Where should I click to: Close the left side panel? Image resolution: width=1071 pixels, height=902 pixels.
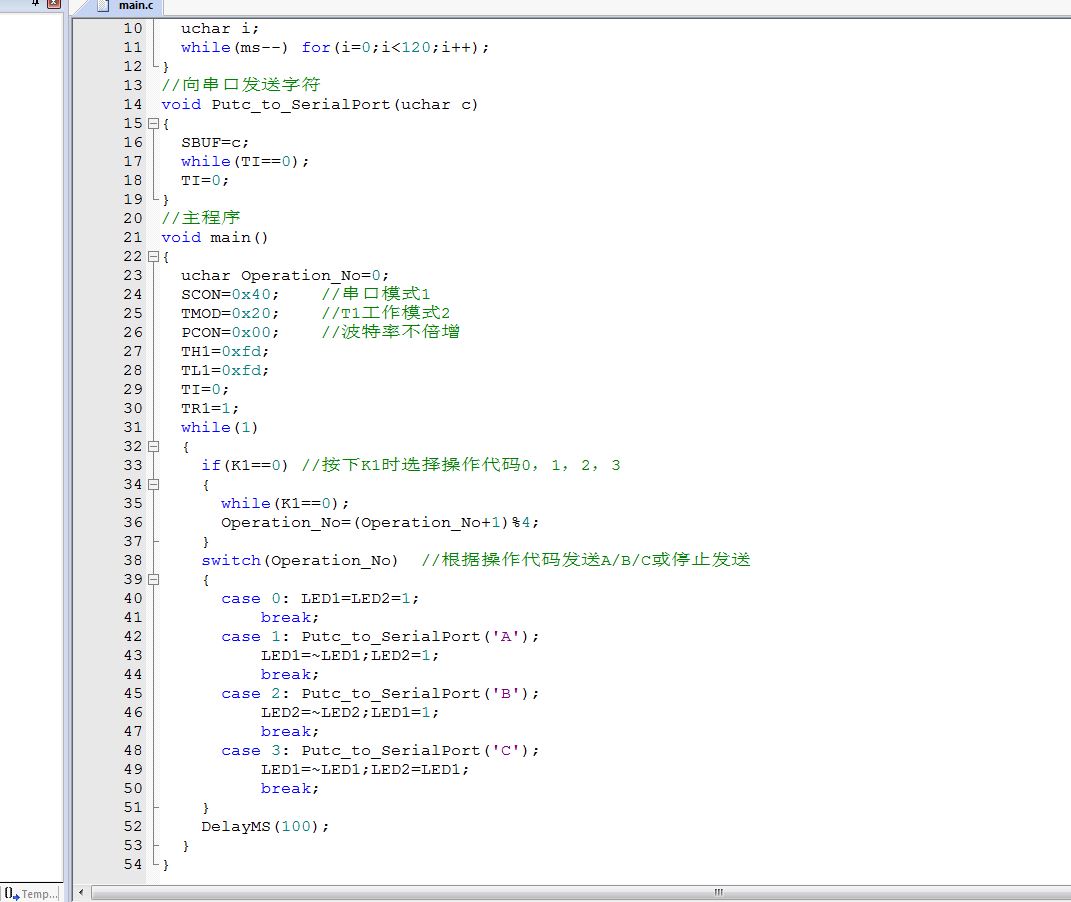54,4
